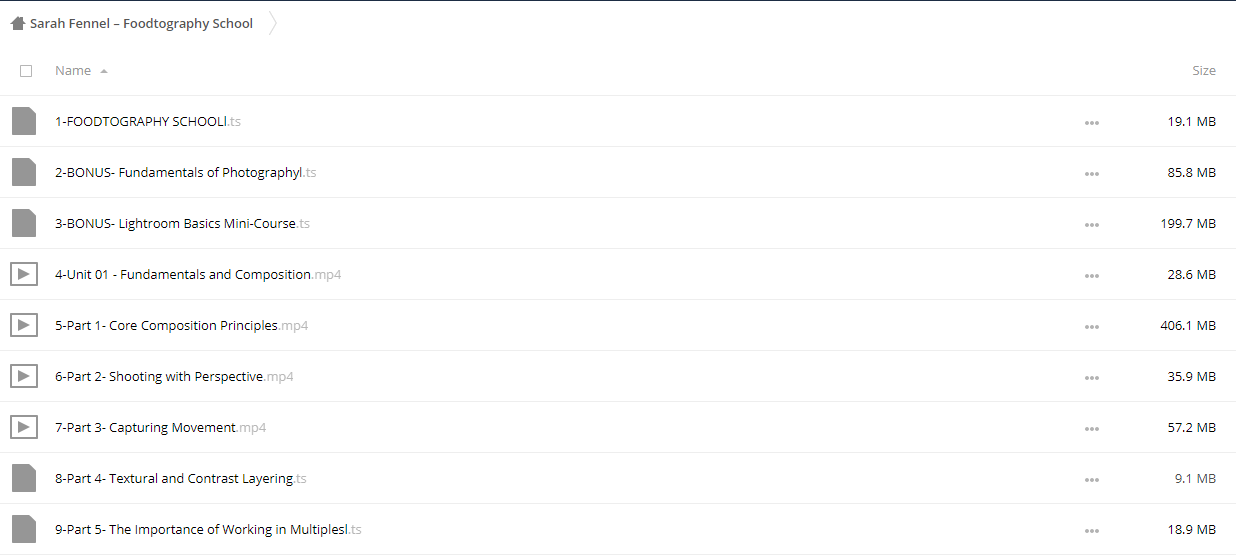Click play icon for 6-Part 2 Shooting with Perspective

[x=24, y=376]
